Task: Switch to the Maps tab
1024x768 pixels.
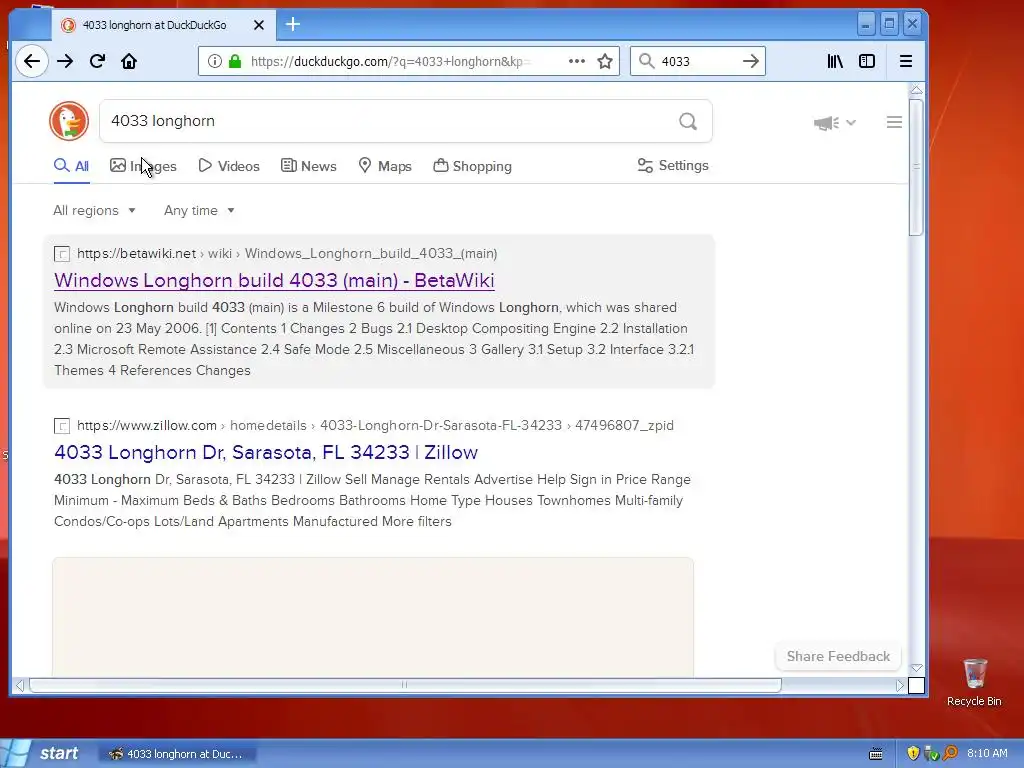Action: [385, 166]
